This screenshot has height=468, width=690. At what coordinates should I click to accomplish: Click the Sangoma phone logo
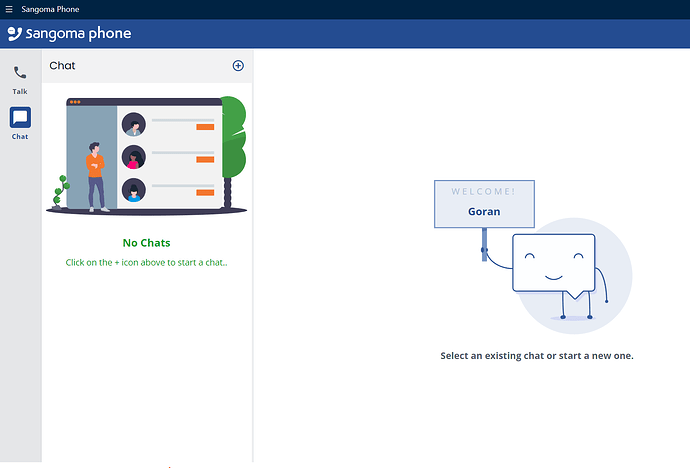pos(69,34)
